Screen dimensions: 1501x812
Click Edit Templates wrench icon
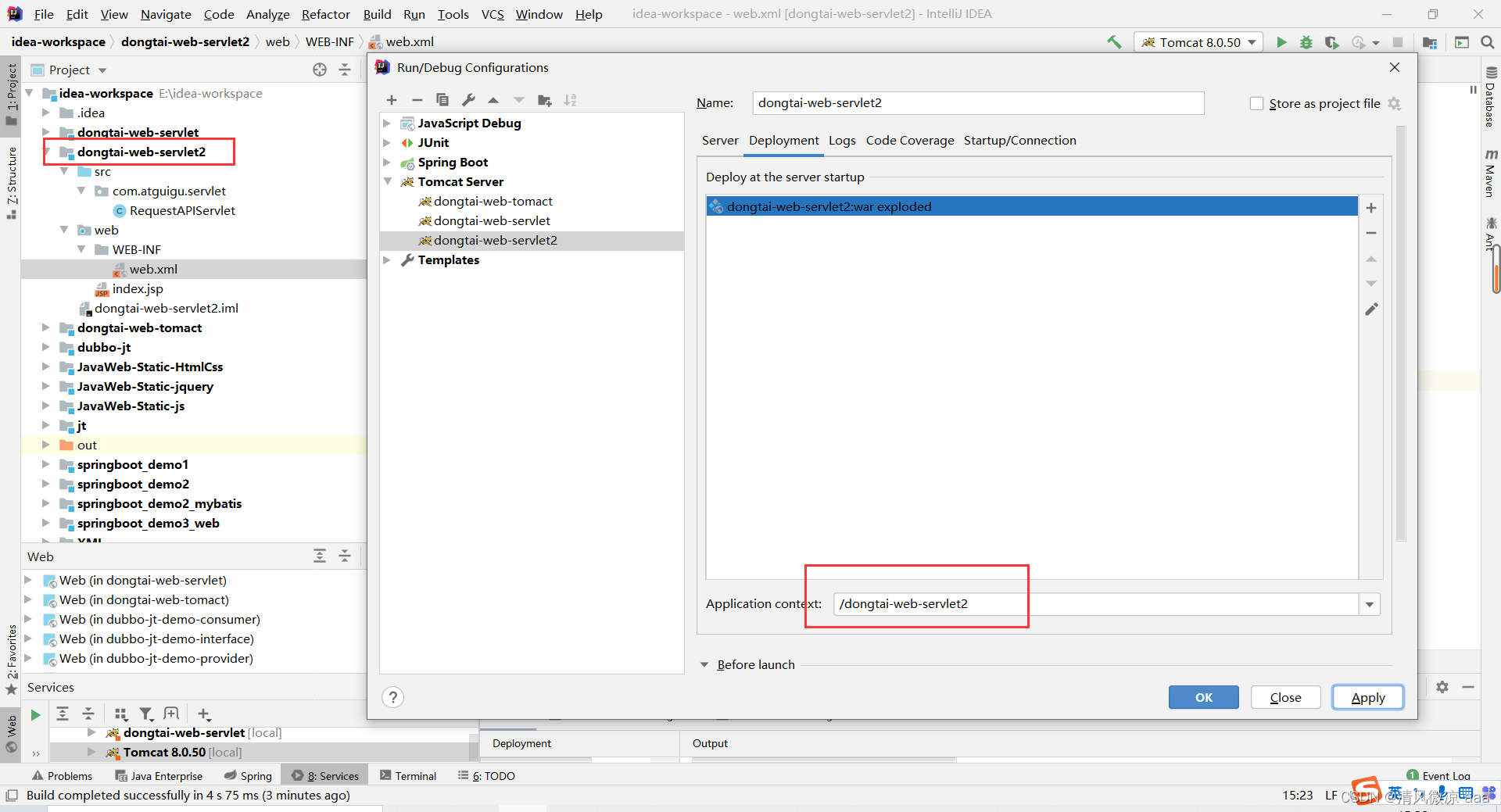tap(468, 100)
